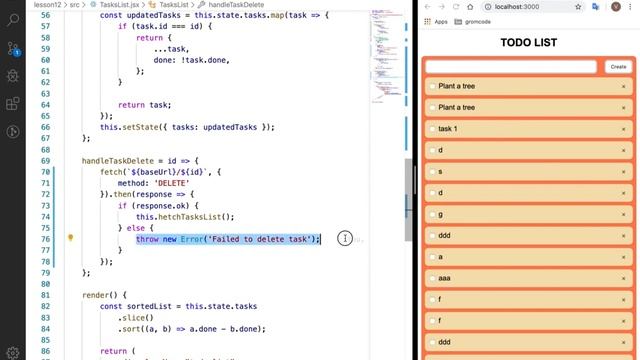Image resolution: width=640 pixels, height=360 pixels.
Task: Open the Source Control view with badge
Action: coord(13,49)
